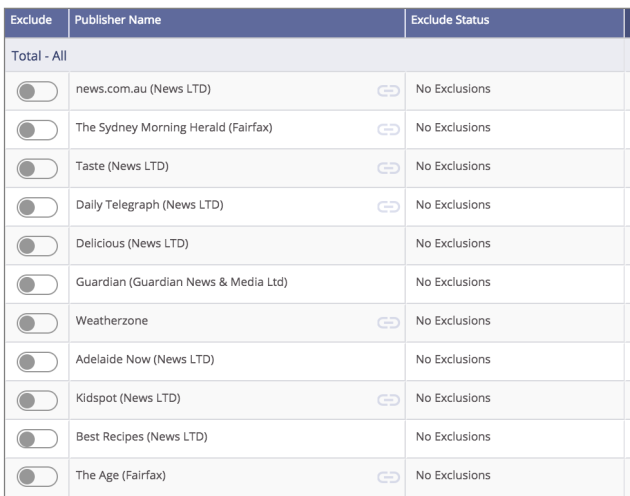Click No Exclusions status for Daily Telegraph
Screen dimensions: 630x496
click(453, 205)
